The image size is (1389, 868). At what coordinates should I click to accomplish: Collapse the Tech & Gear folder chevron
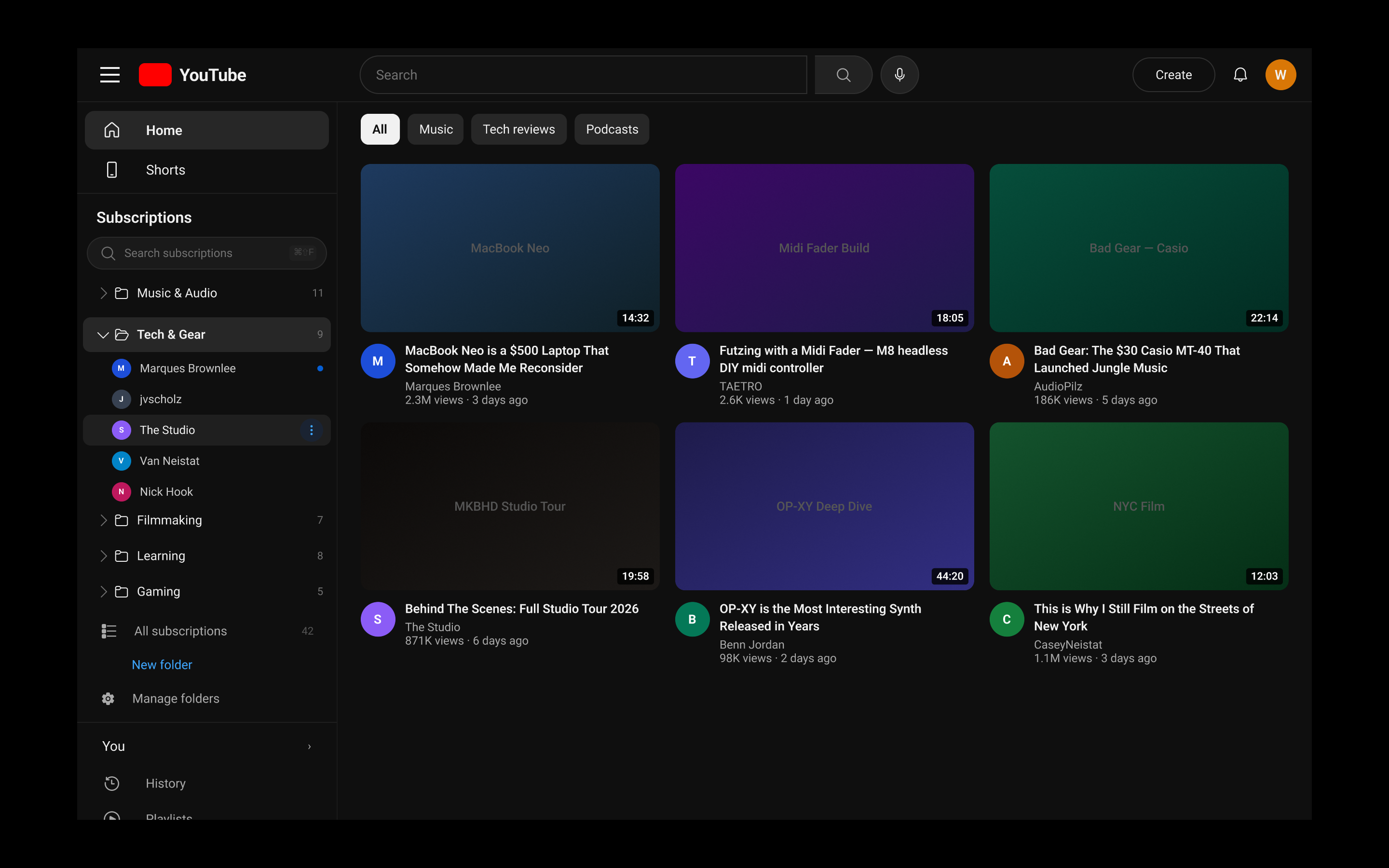(x=103, y=335)
